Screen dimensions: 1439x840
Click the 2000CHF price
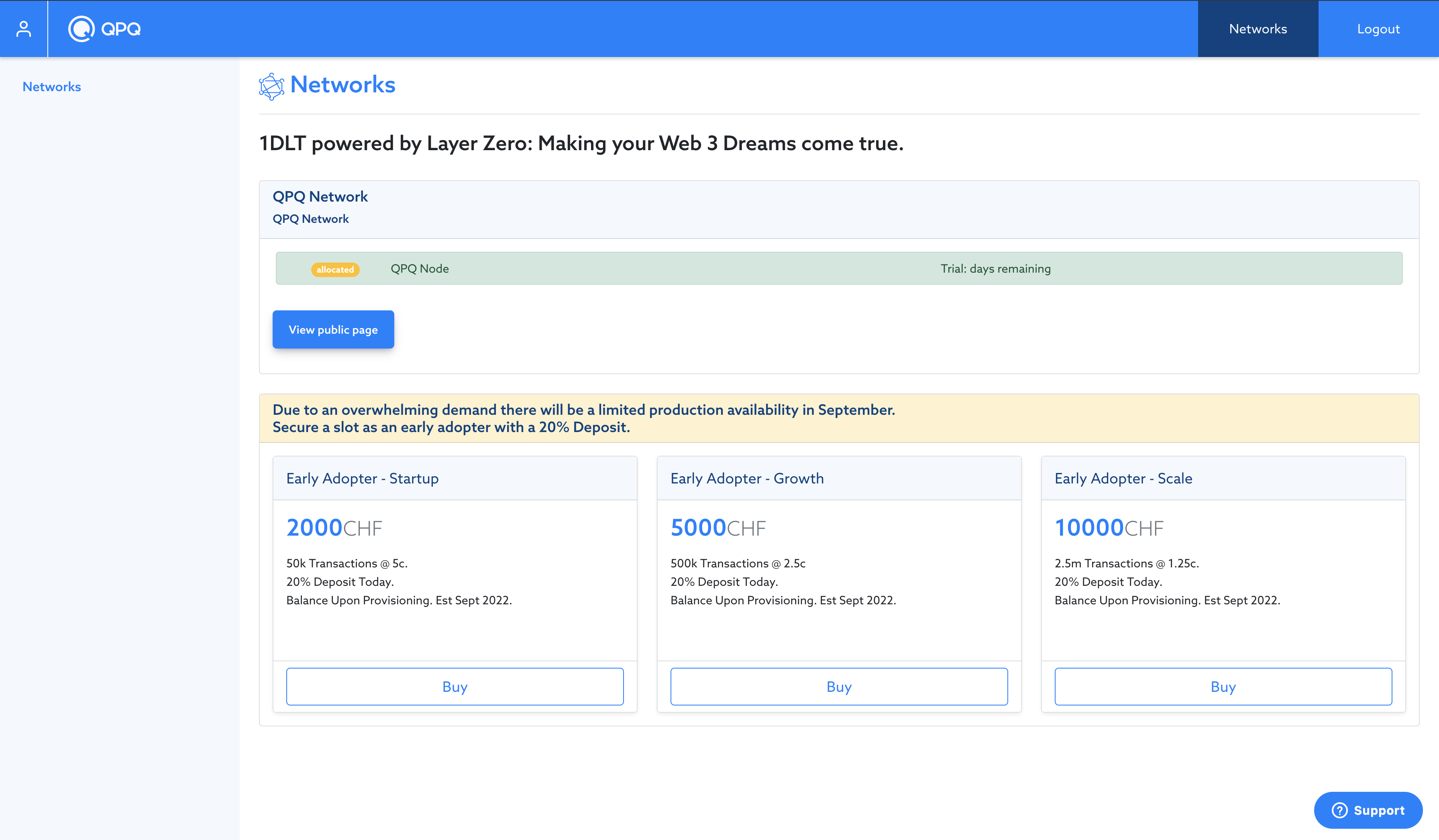334,528
